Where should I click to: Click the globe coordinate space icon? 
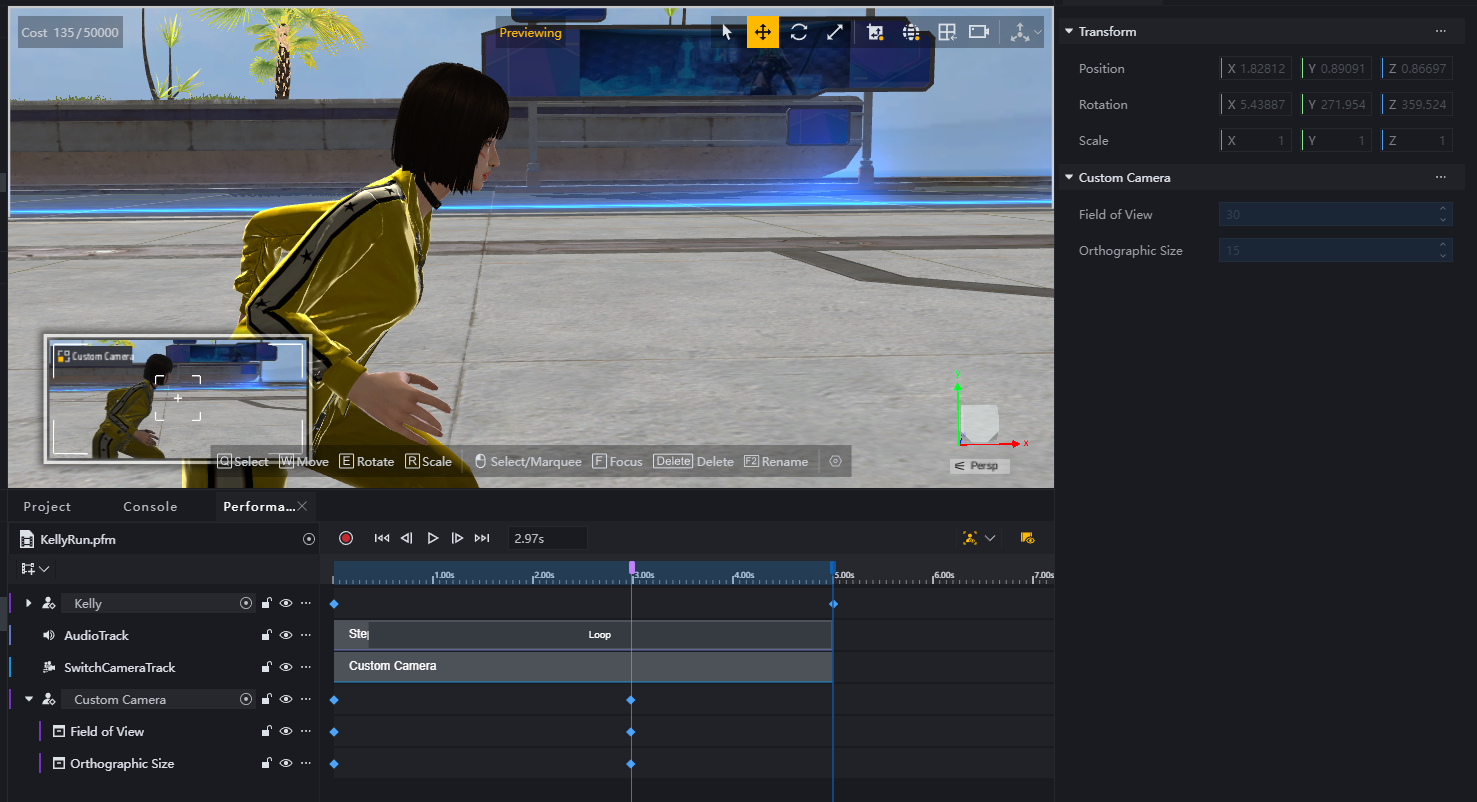(910, 32)
